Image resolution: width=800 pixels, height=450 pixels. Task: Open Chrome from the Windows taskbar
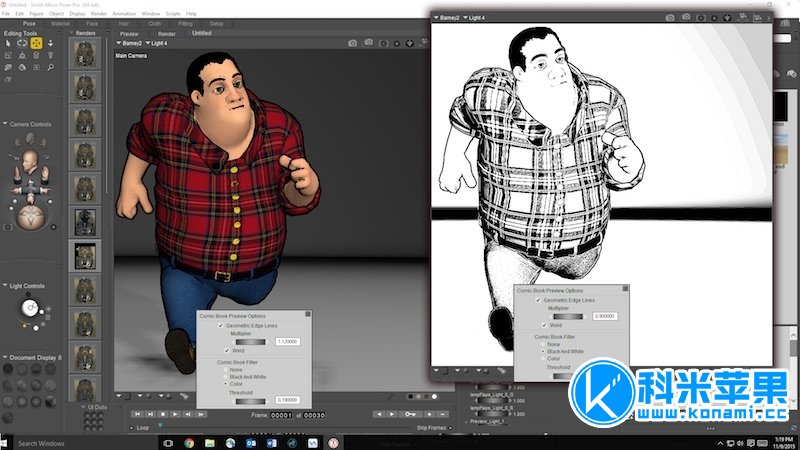[189, 443]
